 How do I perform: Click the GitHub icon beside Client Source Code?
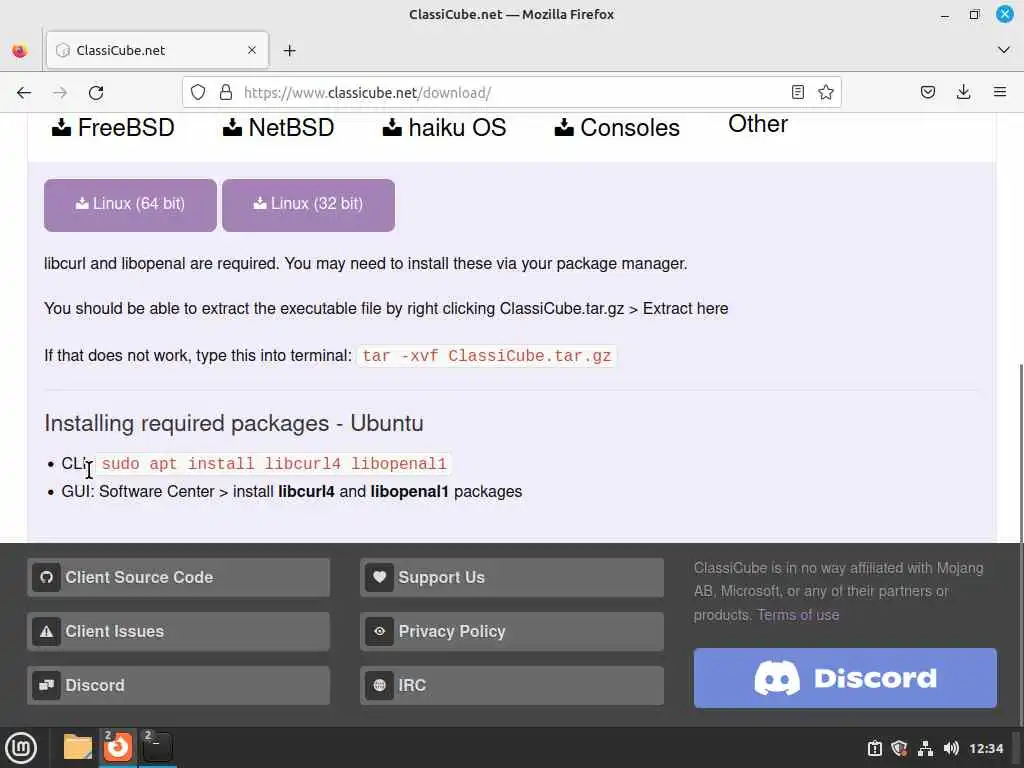point(46,577)
